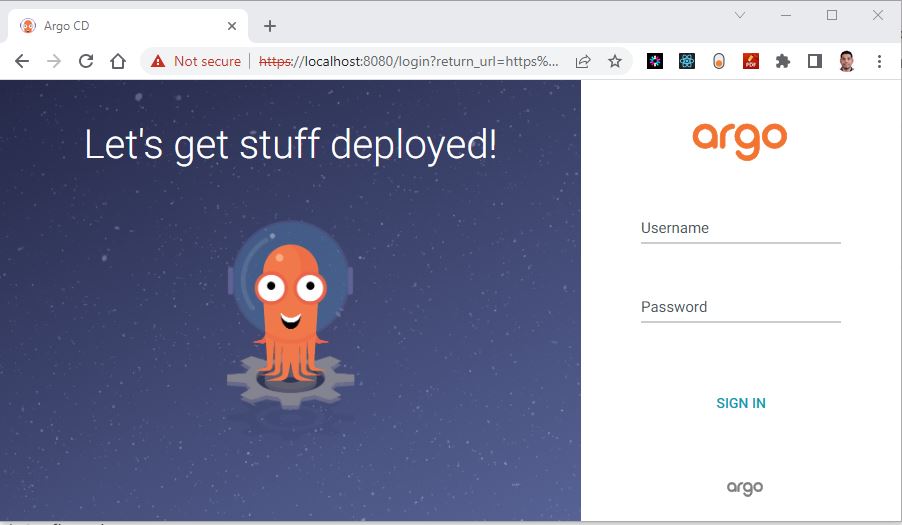Open a new browser tab
This screenshot has width=902, height=525.
(x=270, y=26)
